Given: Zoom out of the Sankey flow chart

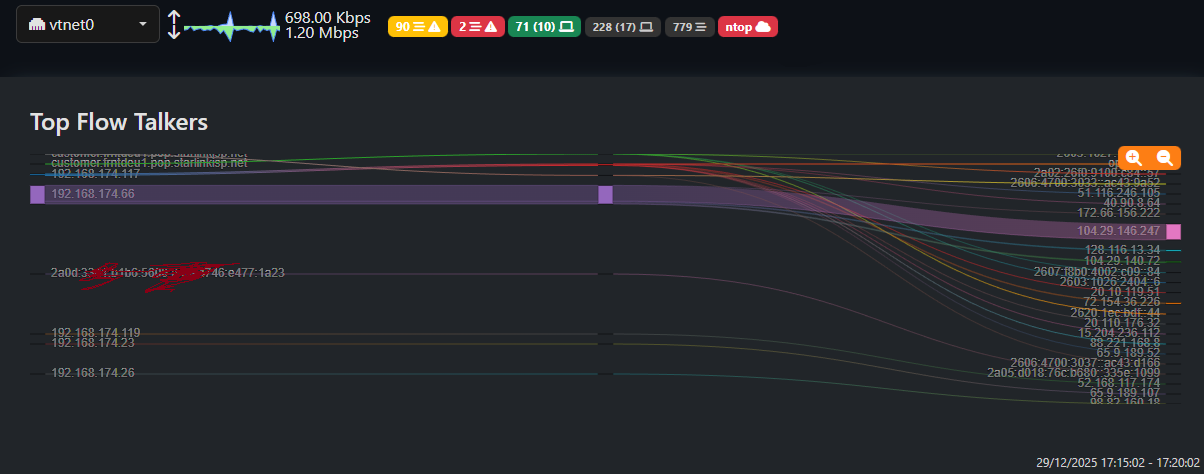Looking at the screenshot, I should coord(1165,158).
